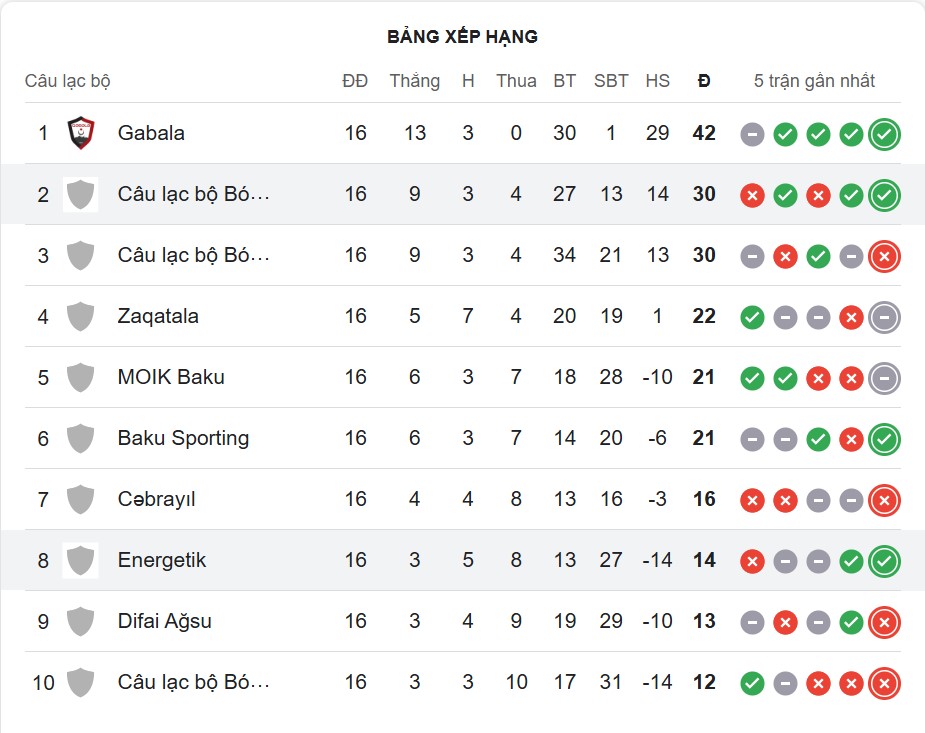Screen dimensions: 925x733
Task: Click MOIK Baku's first recent match icon
Action: click(x=752, y=378)
